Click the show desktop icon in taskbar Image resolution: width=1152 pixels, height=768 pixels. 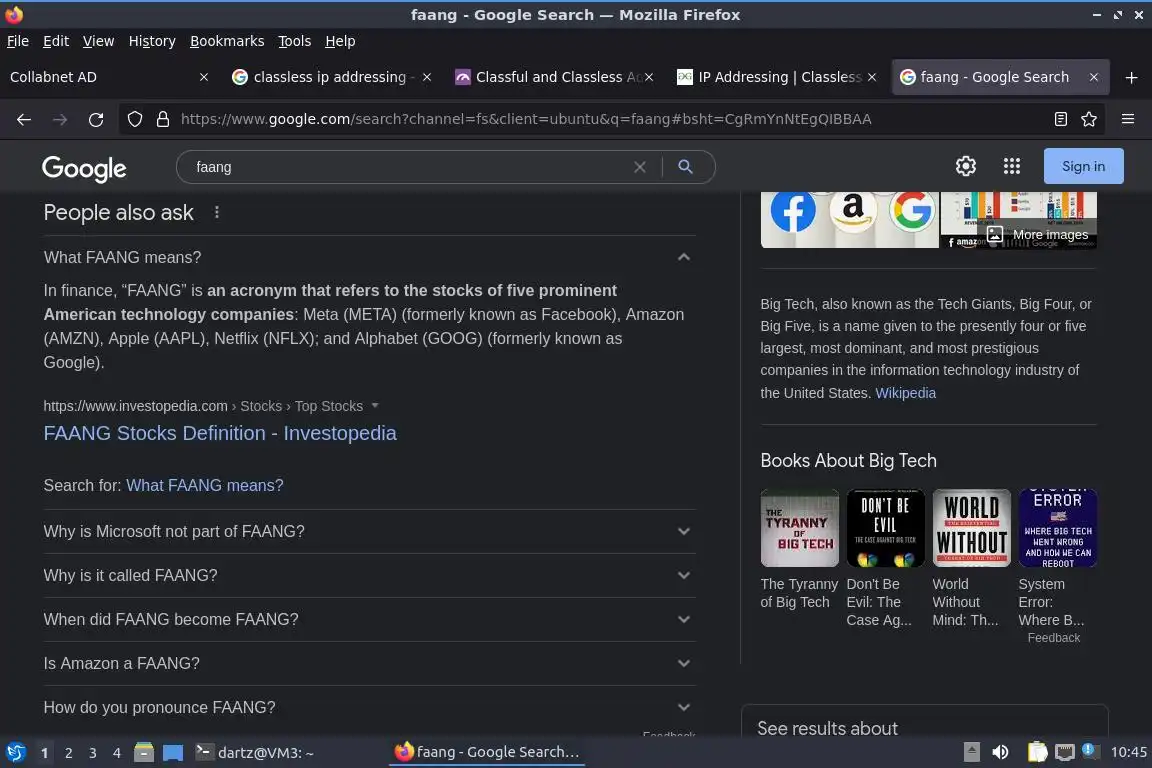(x=173, y=753)
